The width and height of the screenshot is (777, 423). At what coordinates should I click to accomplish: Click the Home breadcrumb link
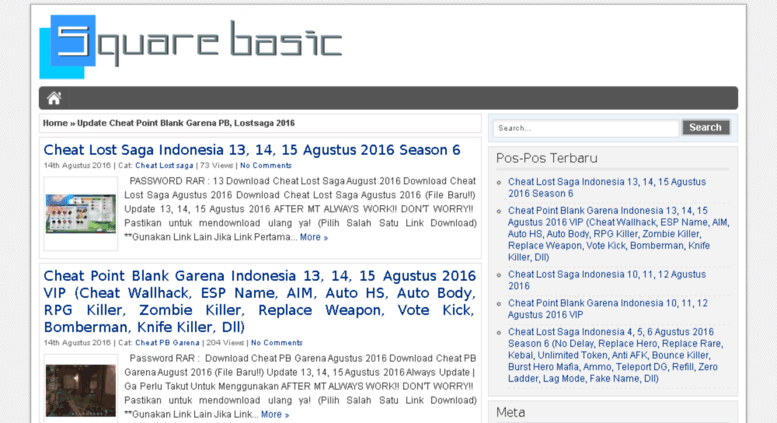pyautogui.click(x=55, y=123)
